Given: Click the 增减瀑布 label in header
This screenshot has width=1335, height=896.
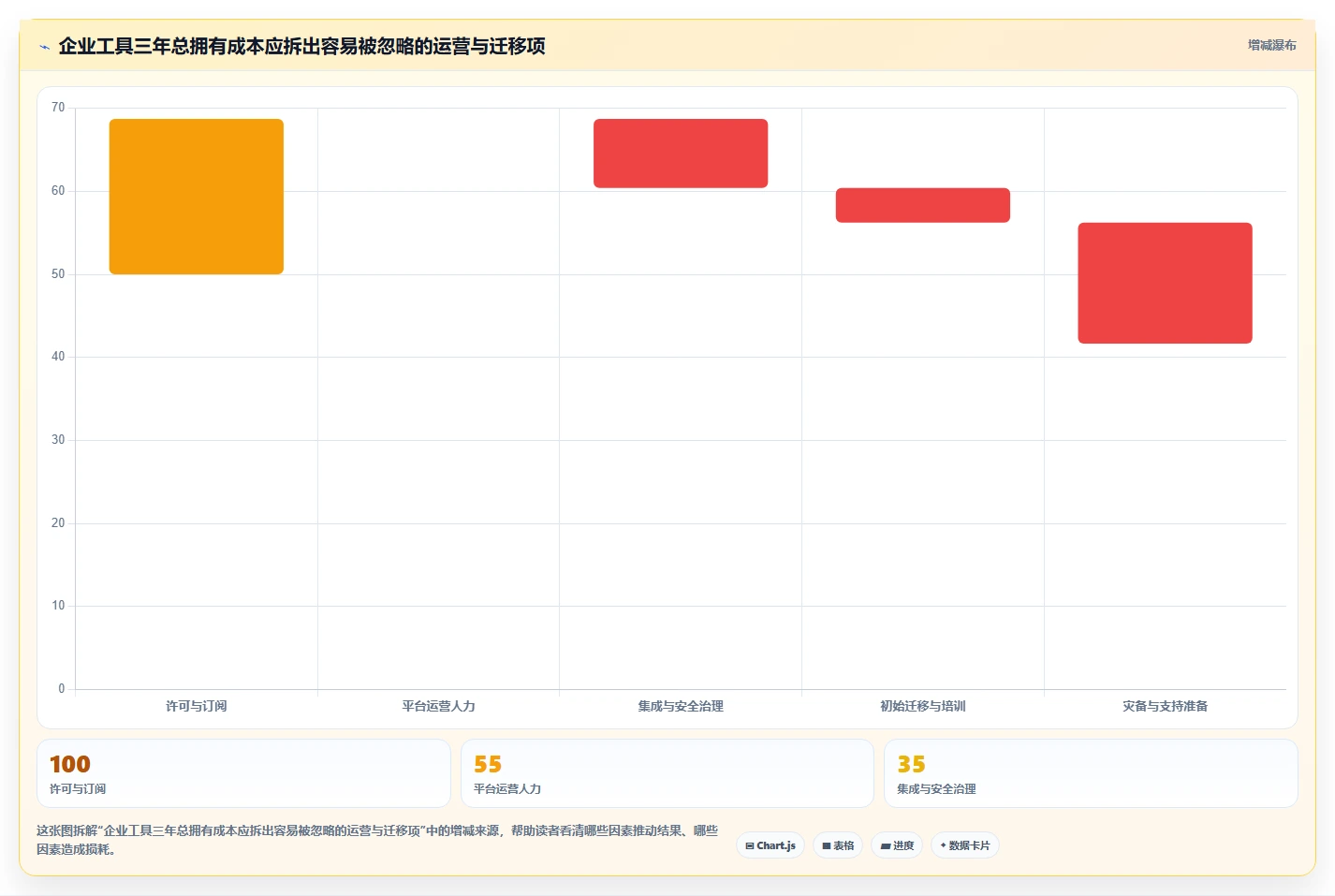Looking at the screenshot, I should click(x=1271, y=45).
